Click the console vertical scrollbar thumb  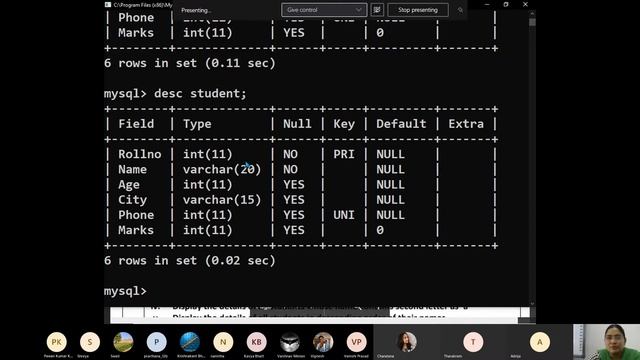coord(532,22)
